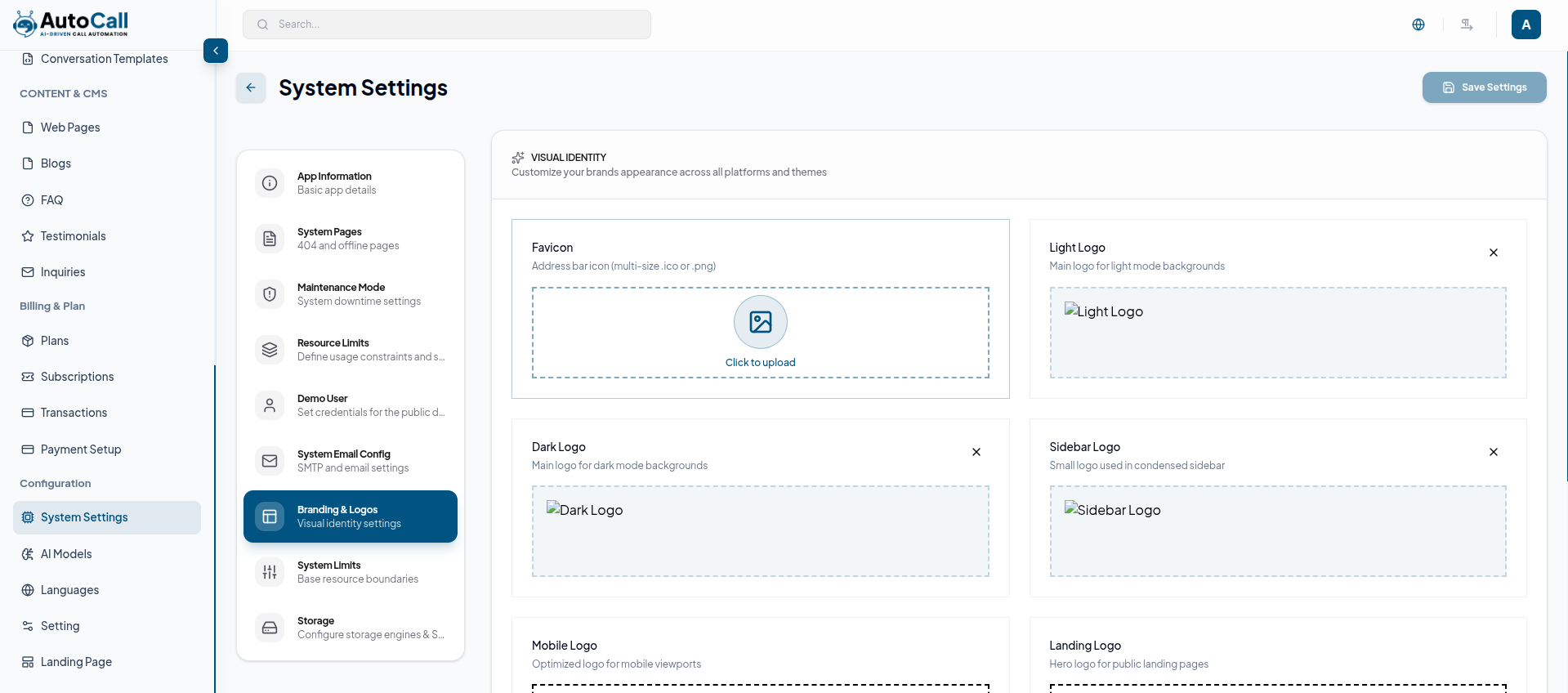Click the Web Pages file icon
The width and height of the screenshot is (1568, 693).
coord(28,127)
